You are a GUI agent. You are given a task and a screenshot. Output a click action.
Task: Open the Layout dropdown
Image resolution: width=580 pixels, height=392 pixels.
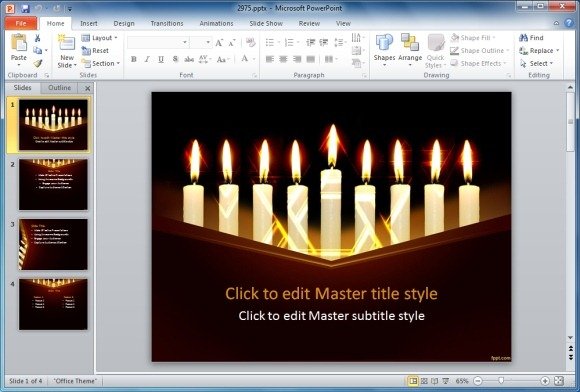[100, 38]
